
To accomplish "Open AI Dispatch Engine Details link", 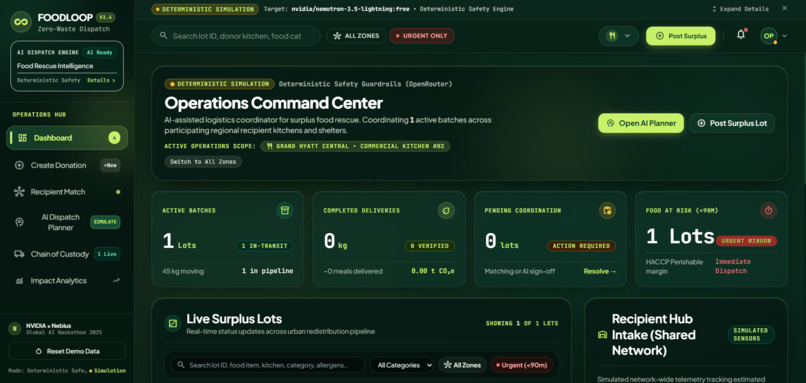I will (x=101, y=80).
